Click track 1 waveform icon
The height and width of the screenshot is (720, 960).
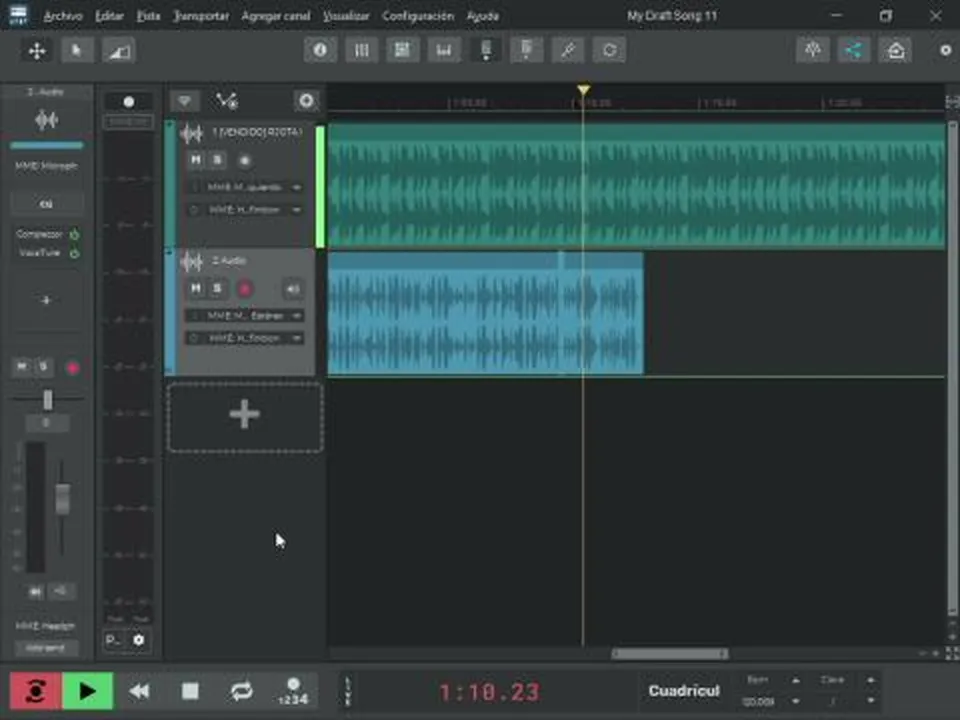(x=192, y=133)
